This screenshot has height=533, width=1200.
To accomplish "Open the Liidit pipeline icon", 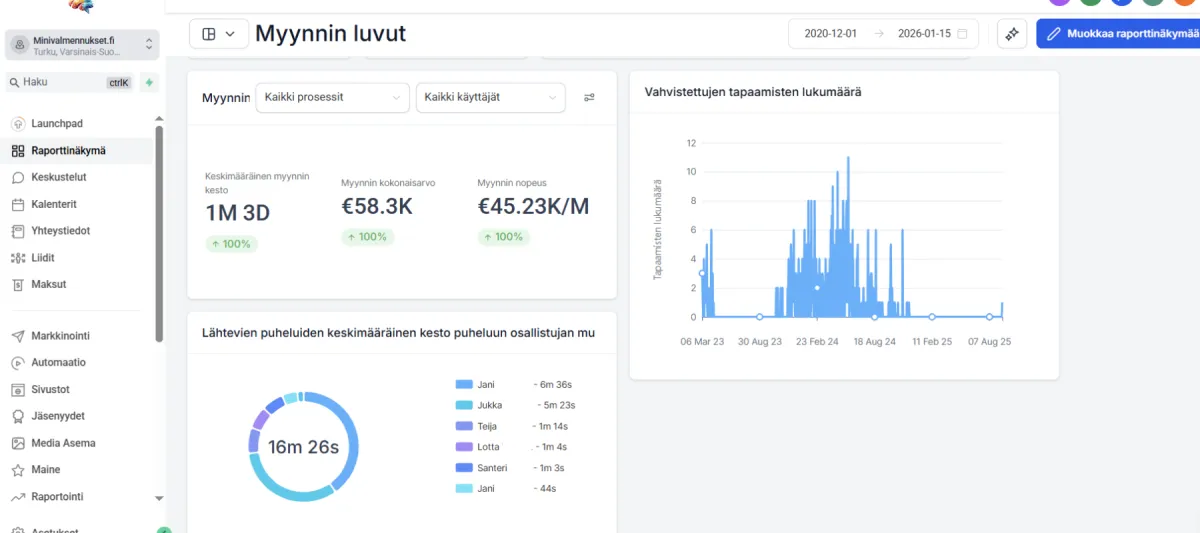I will tap(18, 257).
